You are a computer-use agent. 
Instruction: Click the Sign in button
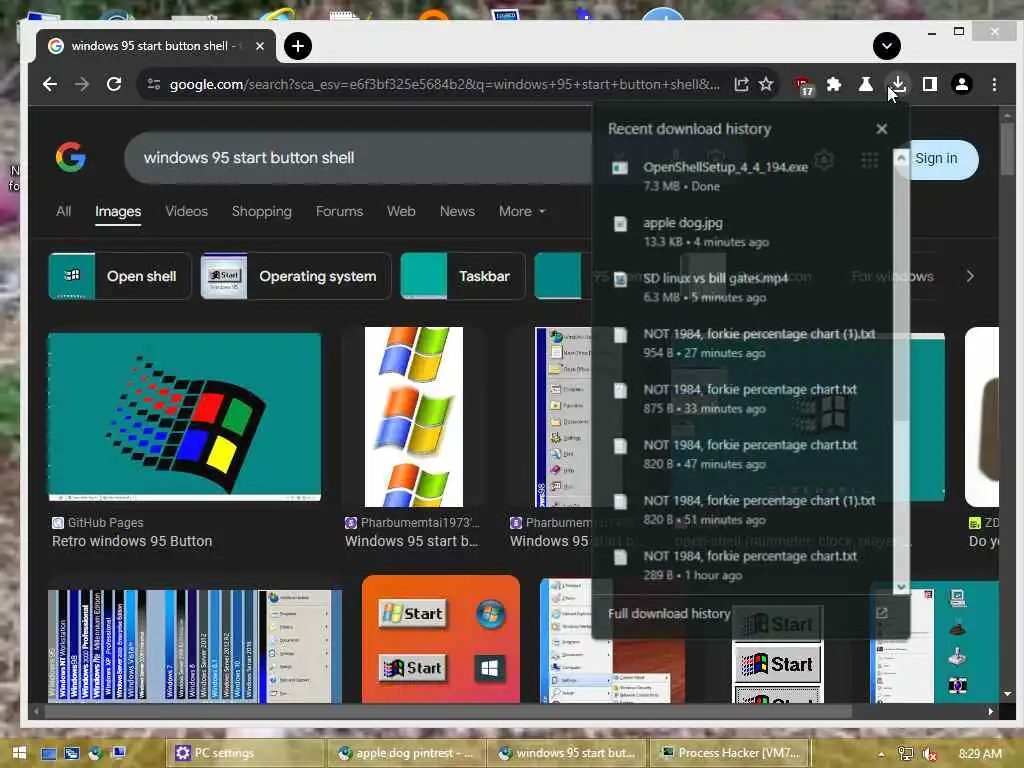[x=936, y=159]
